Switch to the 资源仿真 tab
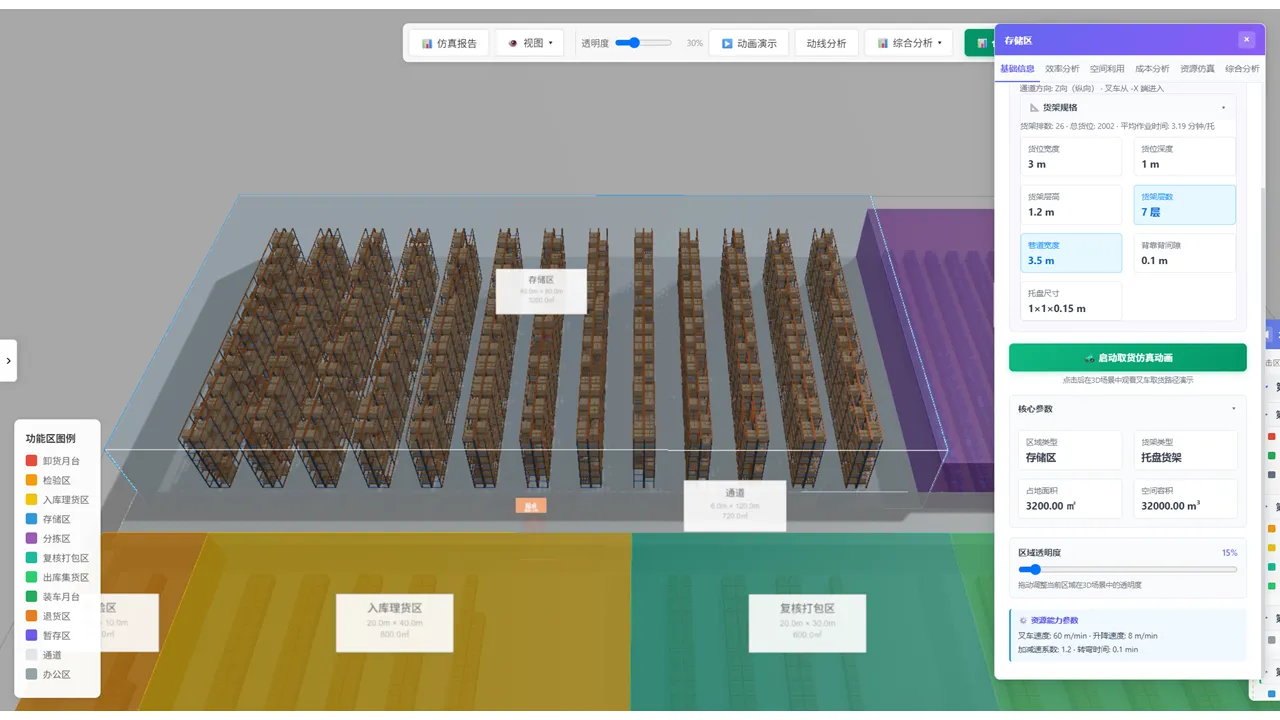 click(1197, 69)
